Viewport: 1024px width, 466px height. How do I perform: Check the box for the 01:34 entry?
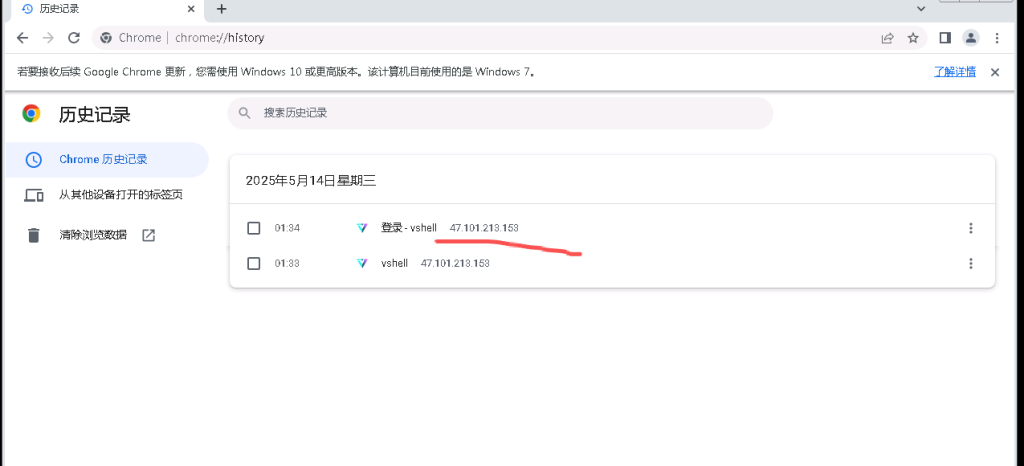[254, 228]
